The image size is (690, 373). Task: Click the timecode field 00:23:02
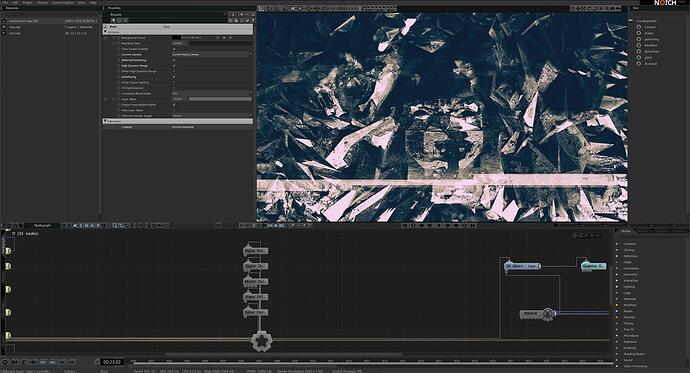point(112,362)
